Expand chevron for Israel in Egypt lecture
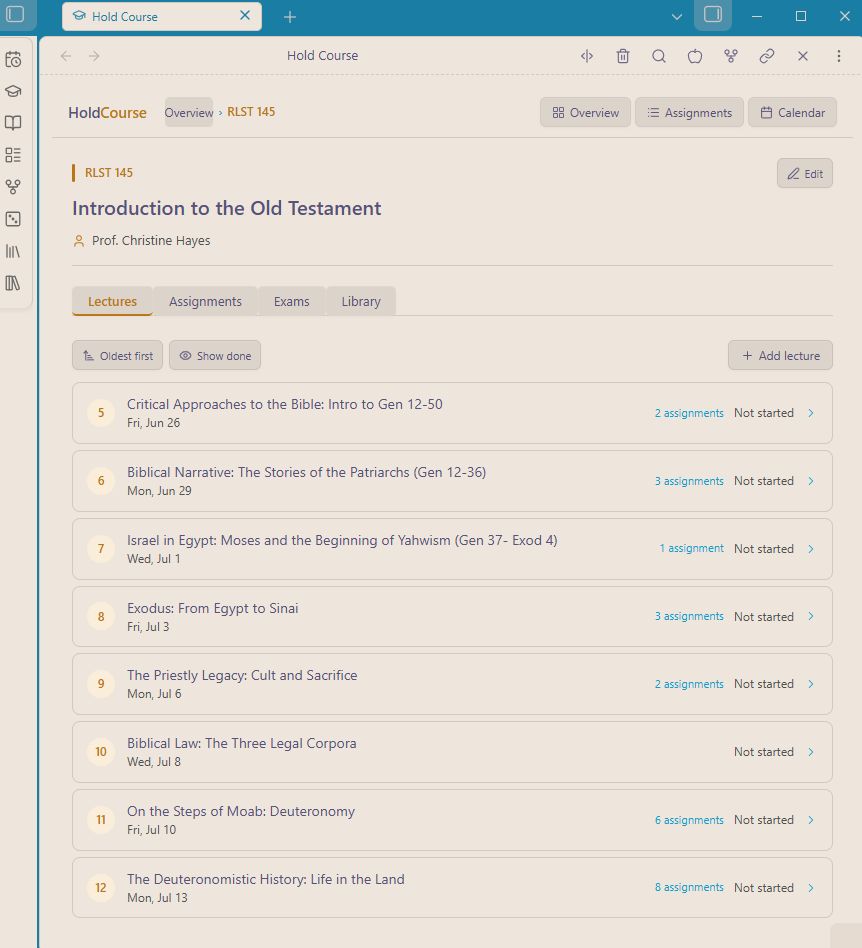The width and height of the screenshot is (862, 948). (x=811, y=549)
